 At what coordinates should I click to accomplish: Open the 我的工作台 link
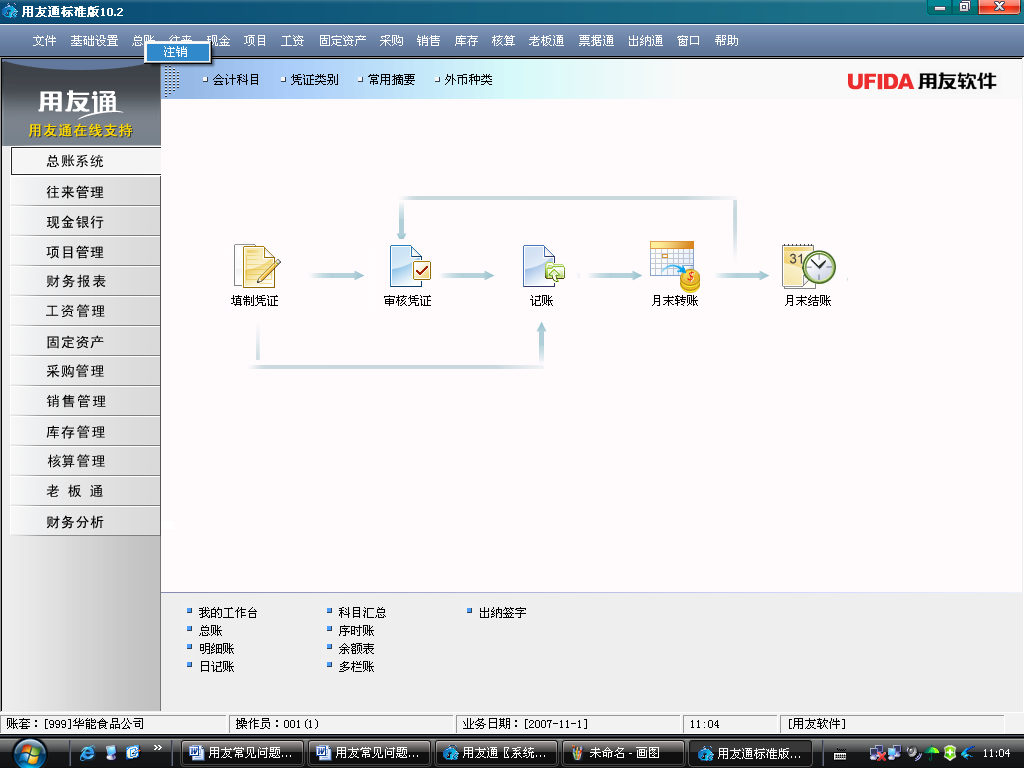tap(228, 613)
